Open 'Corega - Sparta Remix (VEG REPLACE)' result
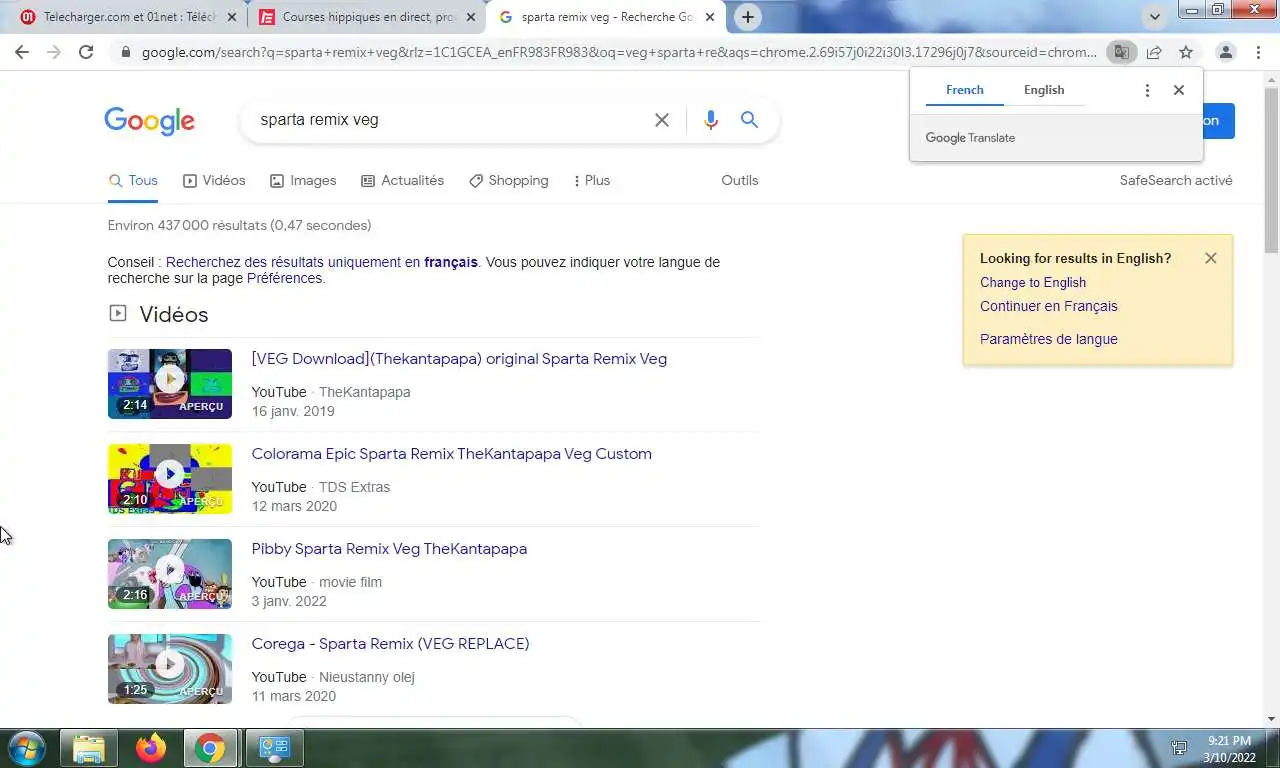 point(390,644)
